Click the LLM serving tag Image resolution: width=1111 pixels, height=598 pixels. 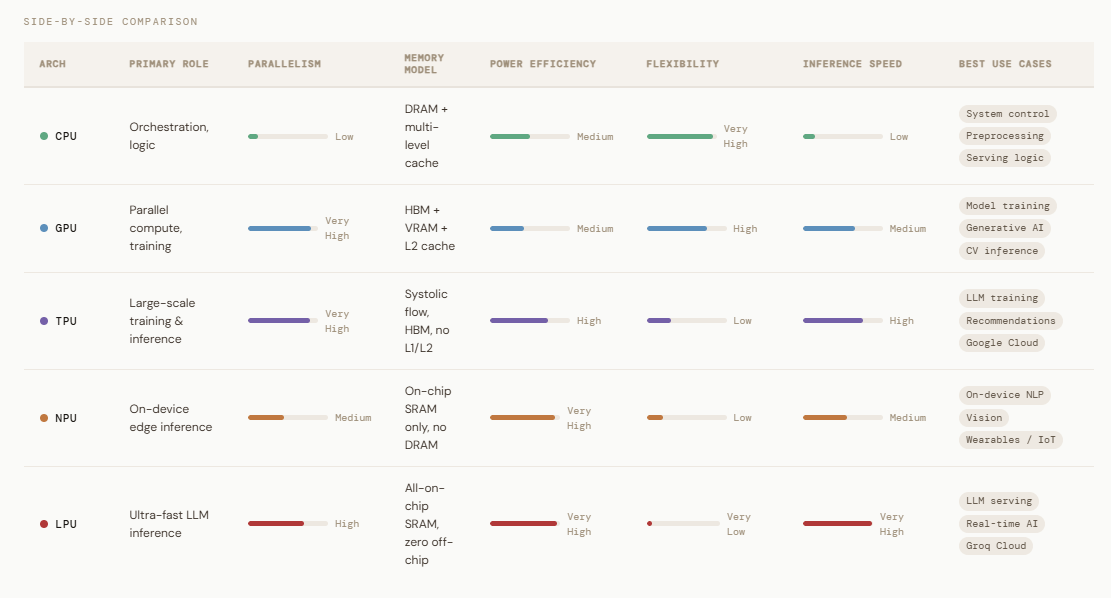click(998, 501)
